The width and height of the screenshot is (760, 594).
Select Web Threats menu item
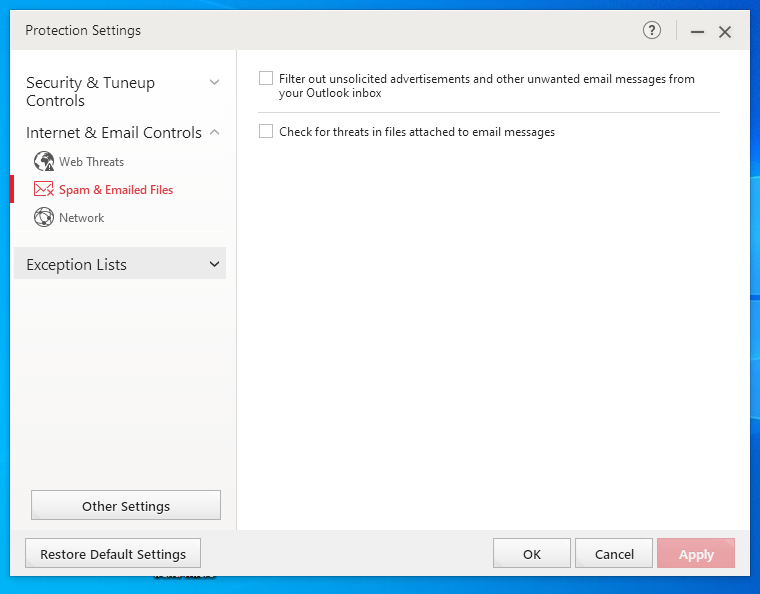91,161
